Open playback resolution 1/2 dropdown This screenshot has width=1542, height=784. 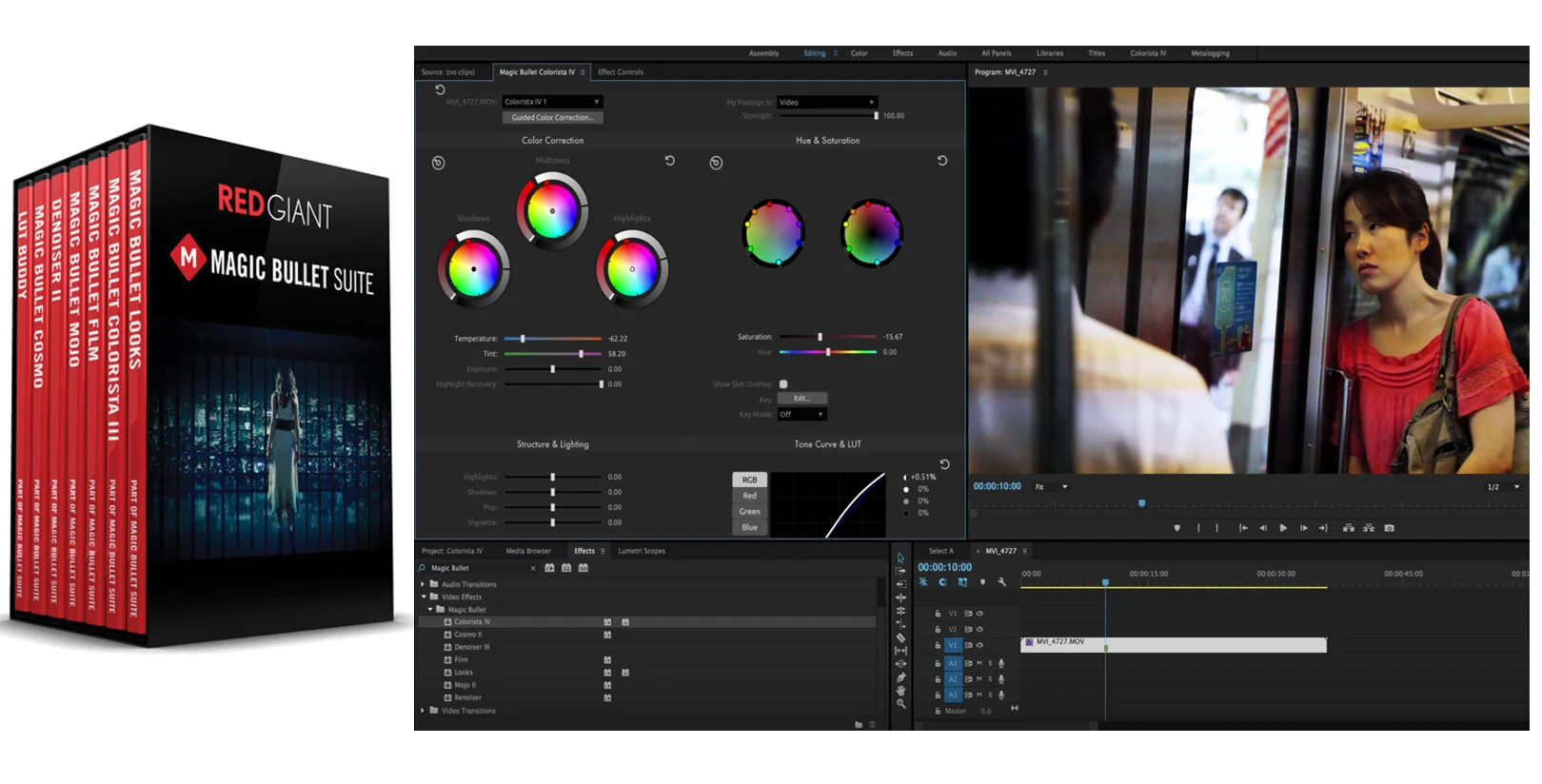coord(1504,487)
